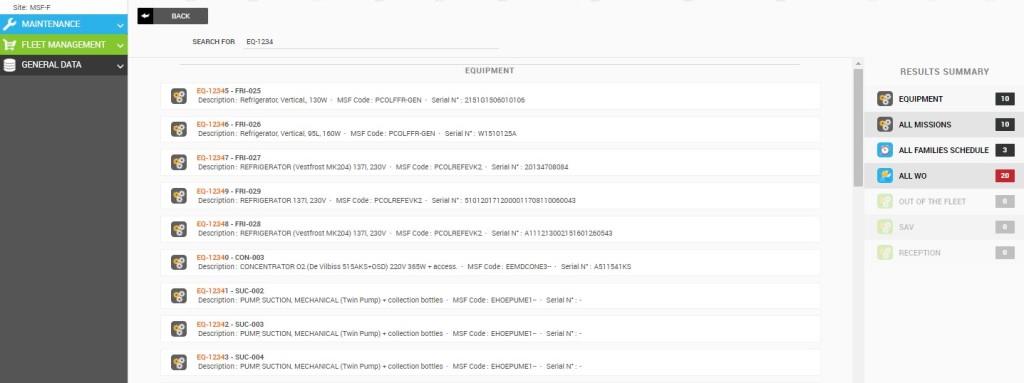Open equipment link EQ-12345 - FRI-025
1024x383 pixels.
pyautogui.click(x=229, y=91)
